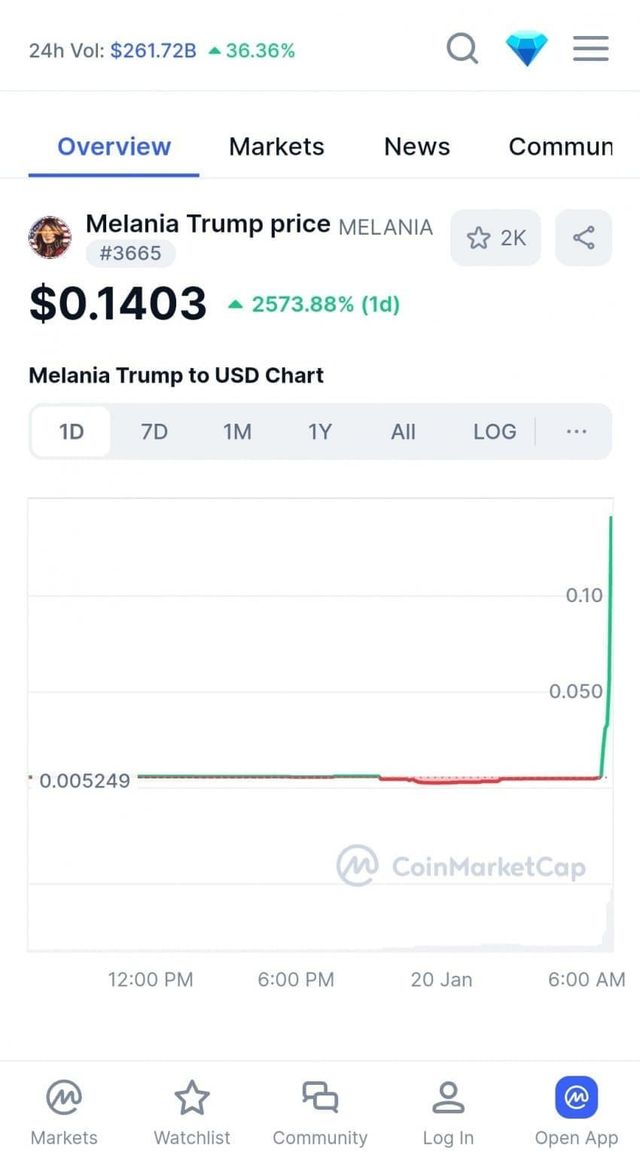Open the News tab

click(x=417, y=147)
